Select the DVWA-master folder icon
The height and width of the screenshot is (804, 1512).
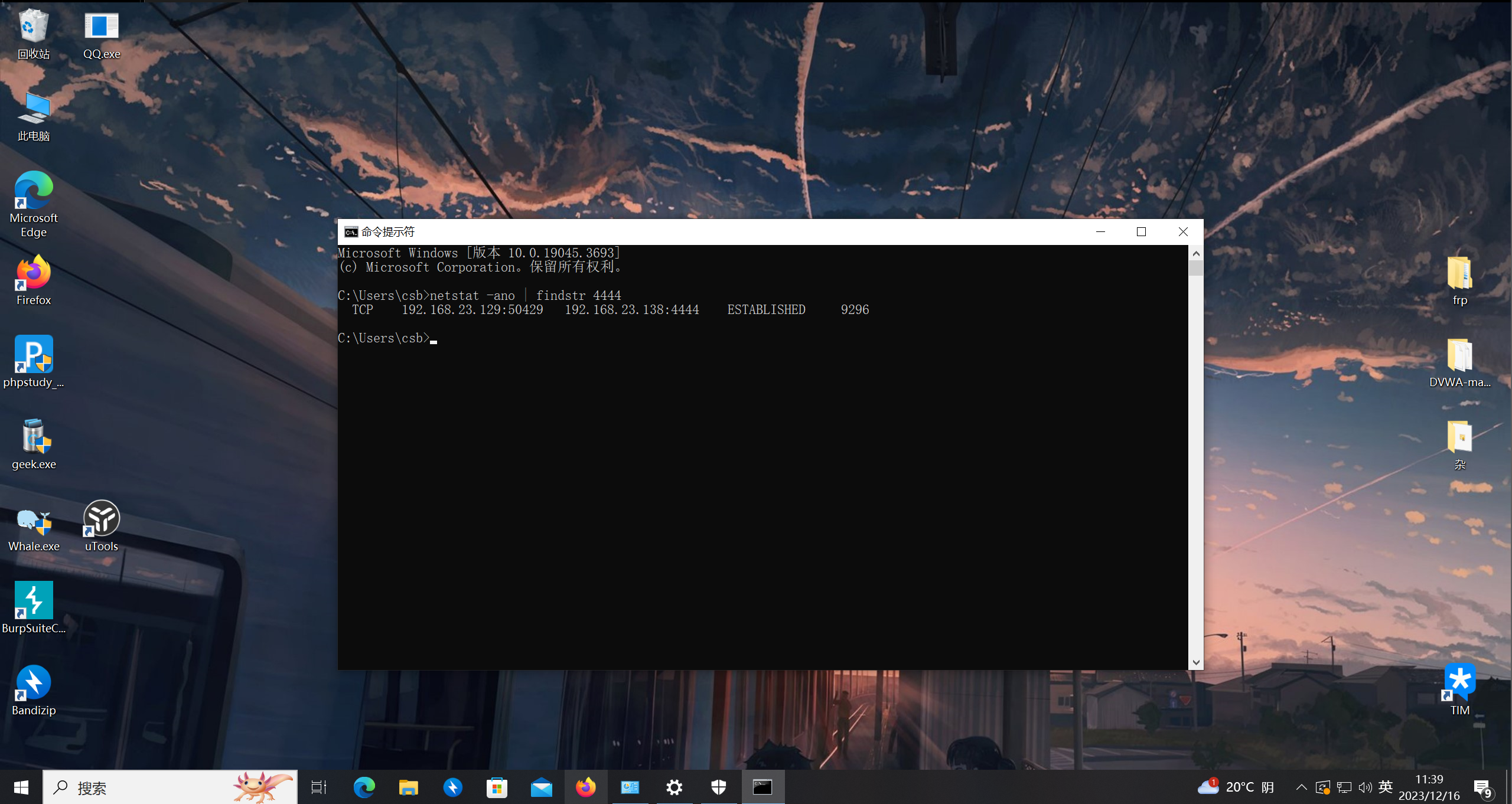tap(1459, 362)
